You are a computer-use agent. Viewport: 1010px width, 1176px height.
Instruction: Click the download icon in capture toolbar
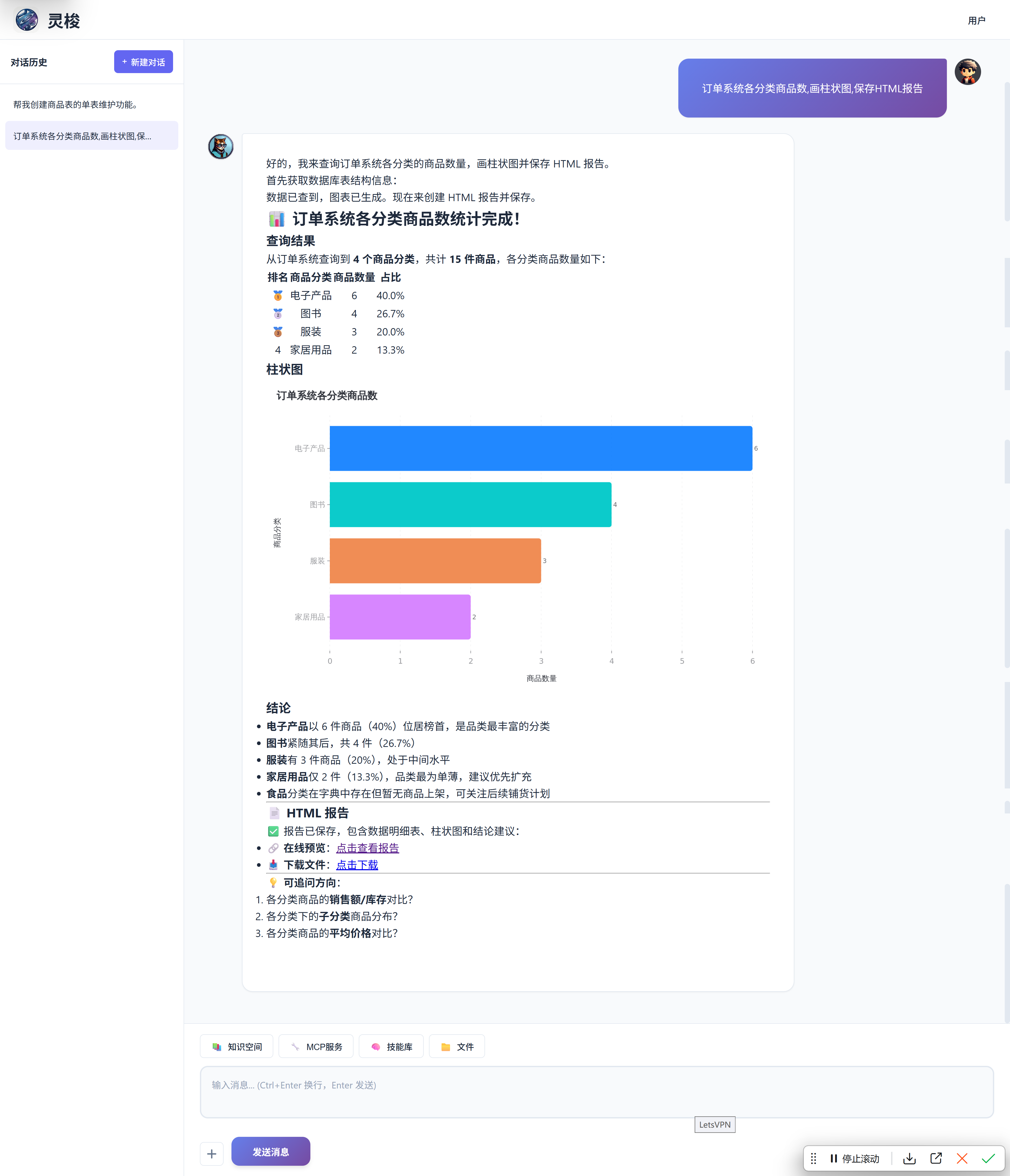[x=910, y=1158]
